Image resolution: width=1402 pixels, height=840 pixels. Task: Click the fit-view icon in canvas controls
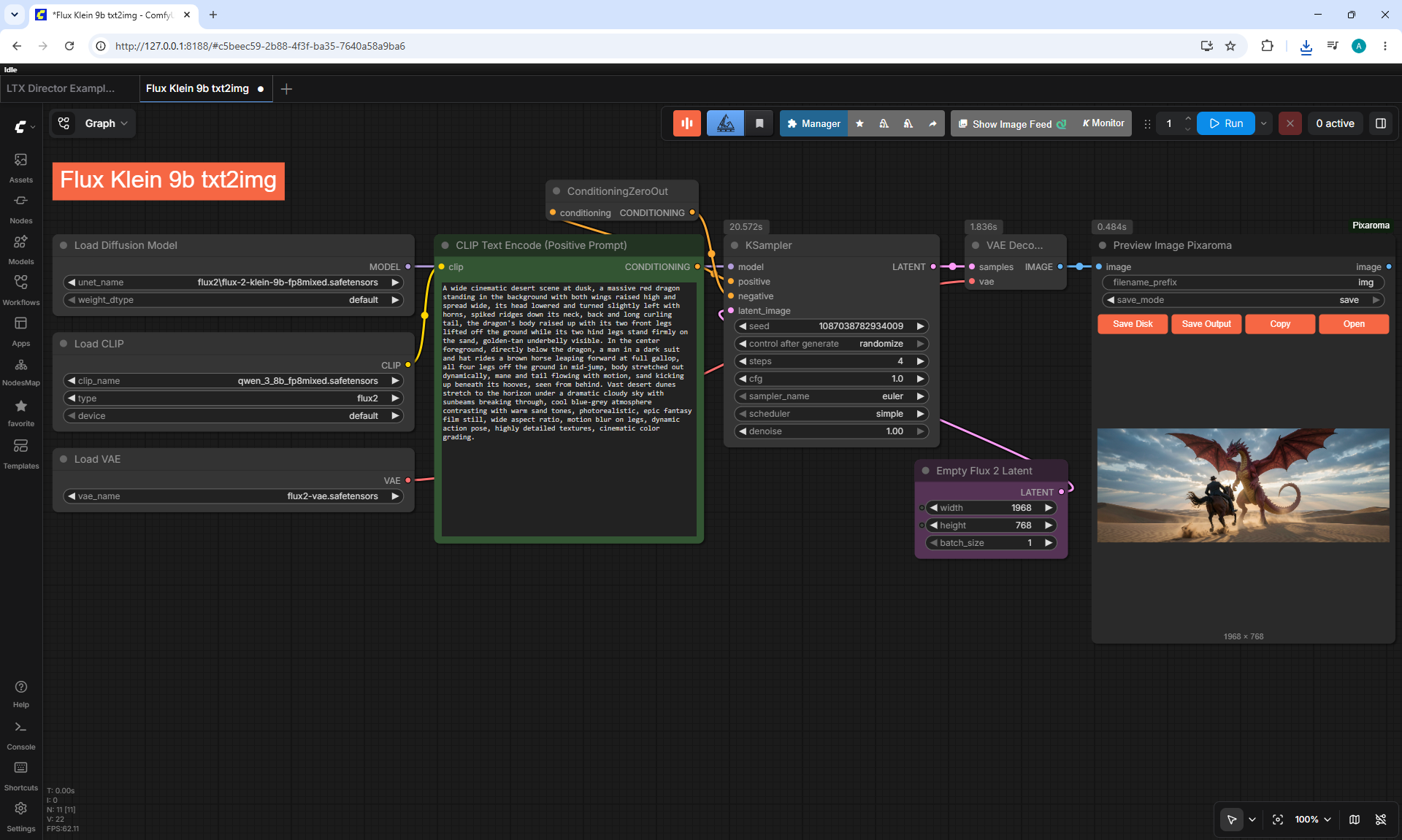1278,820
